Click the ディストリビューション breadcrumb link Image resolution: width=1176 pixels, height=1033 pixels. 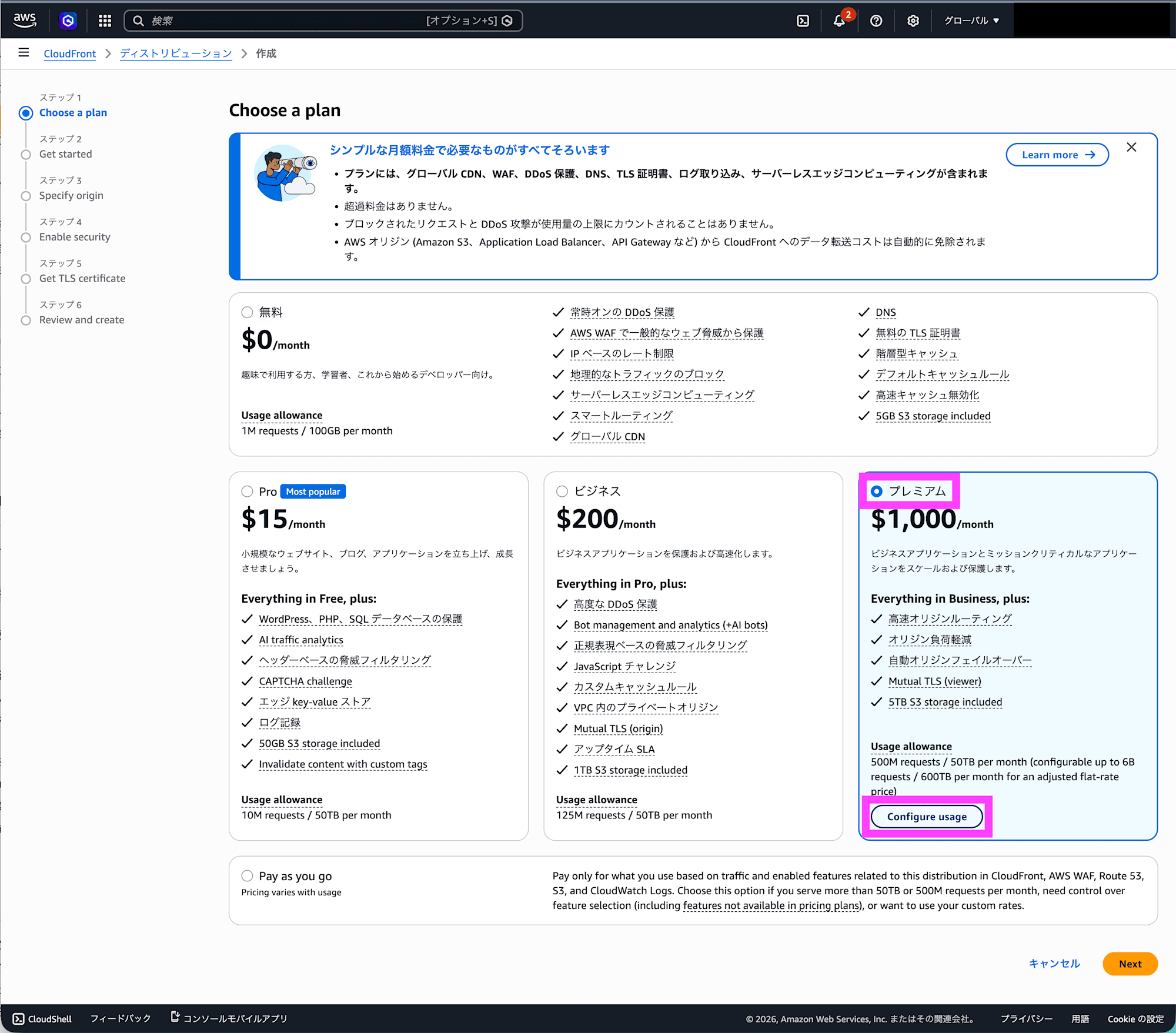click(176, 54)
